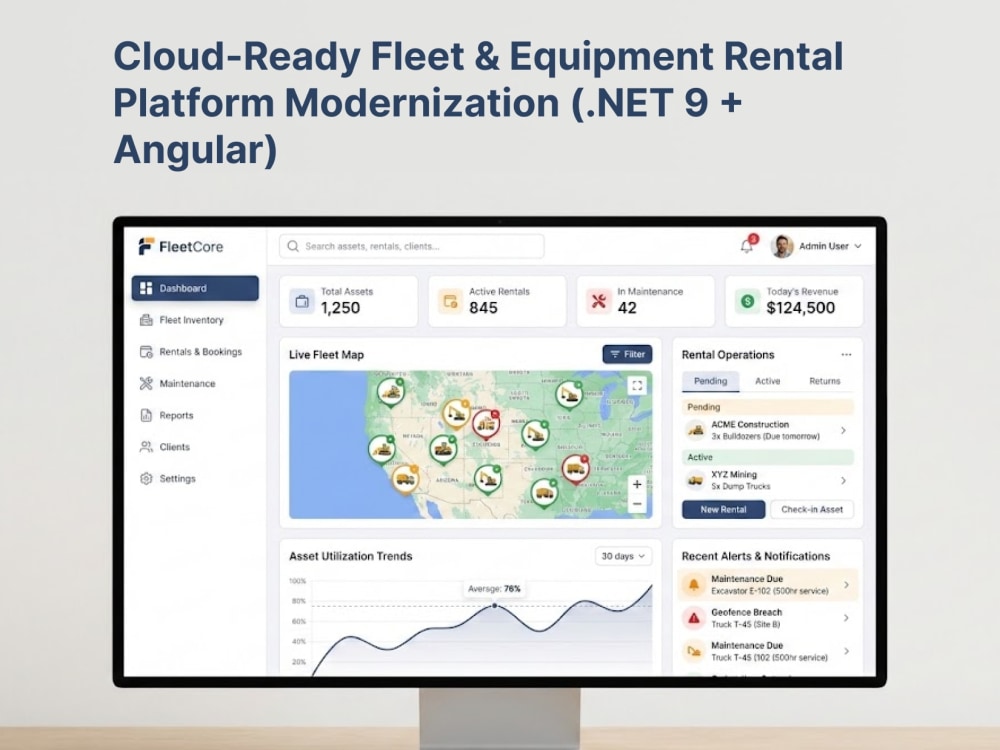The image size is (1000, 750).
Task: Click the search magnifier icon
Action: point(293,246)
